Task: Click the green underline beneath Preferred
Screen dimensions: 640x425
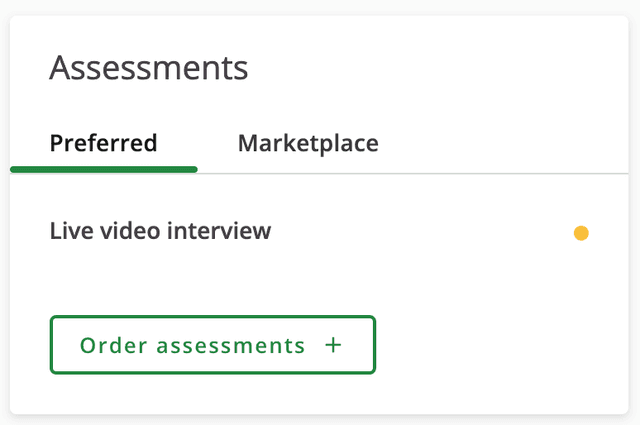Action: [103, 169]
